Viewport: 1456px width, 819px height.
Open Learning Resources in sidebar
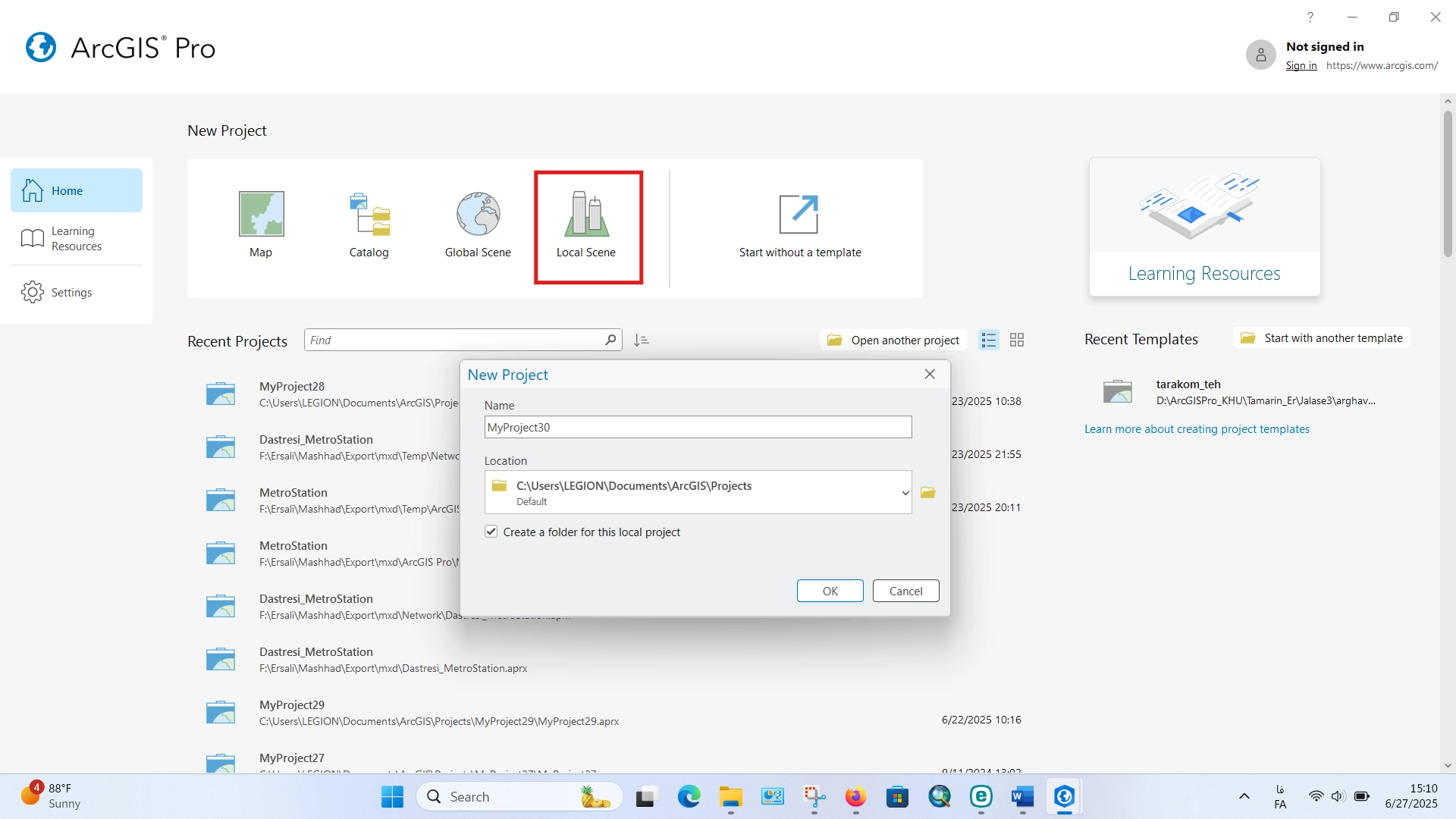[77, 239]
